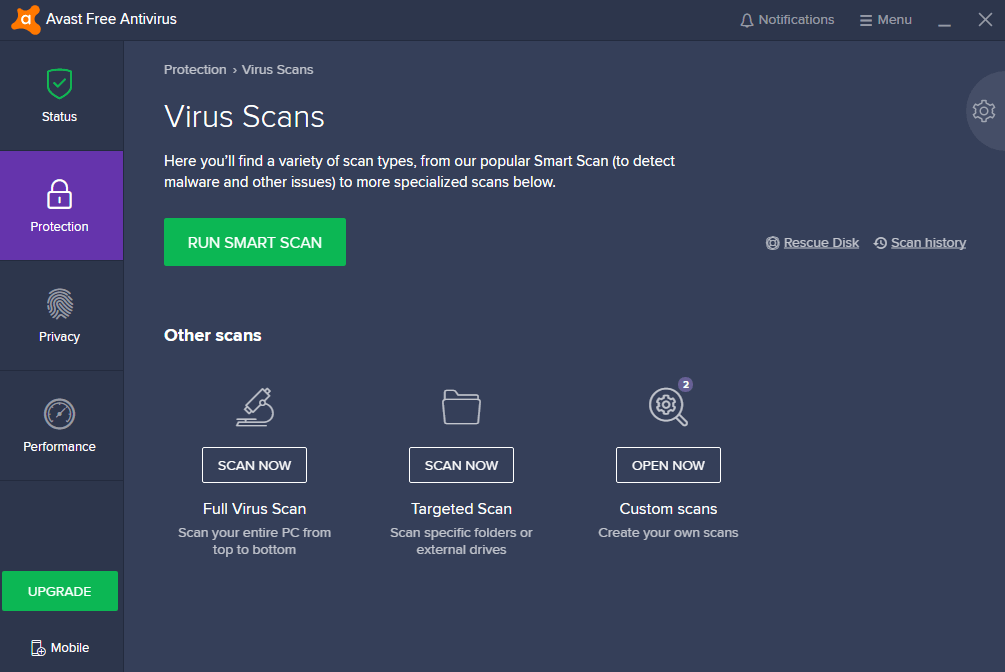Click the green Upgrade button
The width and height of the screenshot is (1005, 672).
[x=60, y=591]
